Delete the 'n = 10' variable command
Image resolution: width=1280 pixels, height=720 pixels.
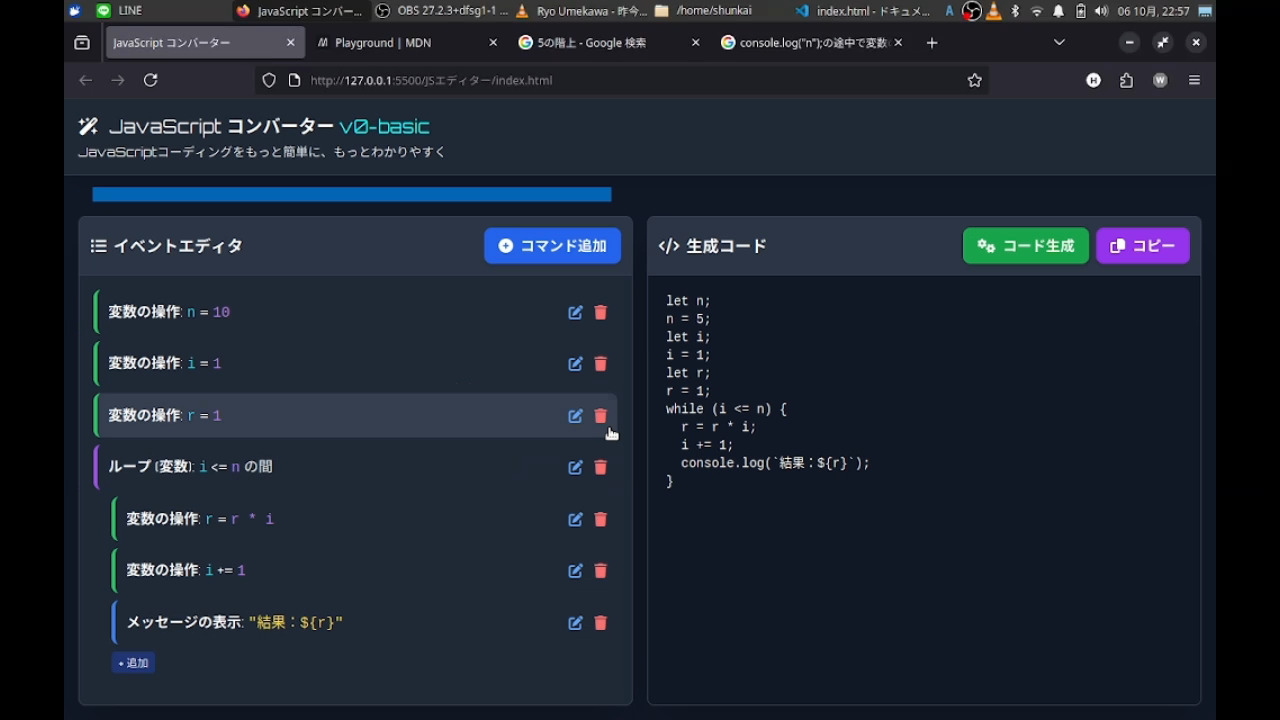click(x=600, y=312)
